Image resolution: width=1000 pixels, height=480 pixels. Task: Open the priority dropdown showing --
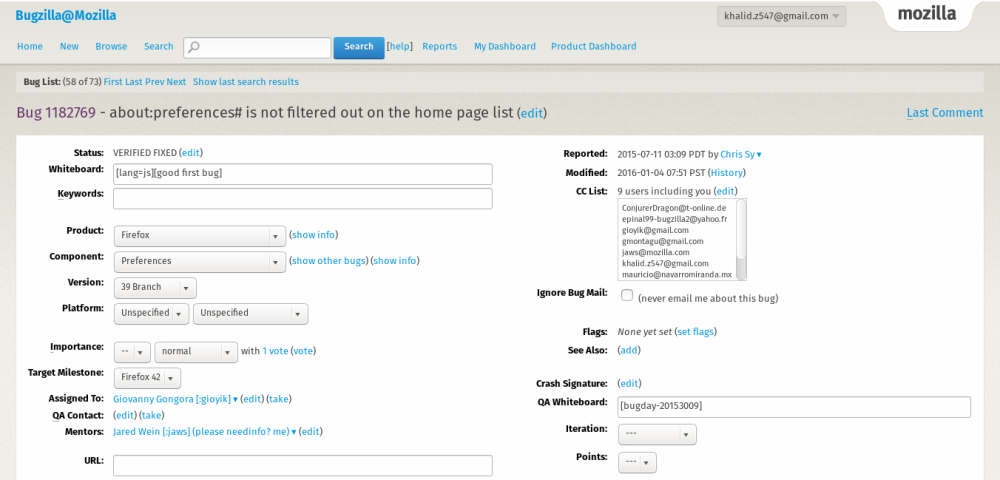pyautogui.click(x=132, y=351)
